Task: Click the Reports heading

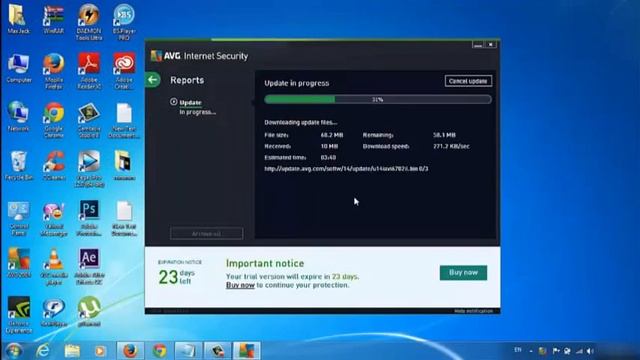Action: click(x=187, y=80)
